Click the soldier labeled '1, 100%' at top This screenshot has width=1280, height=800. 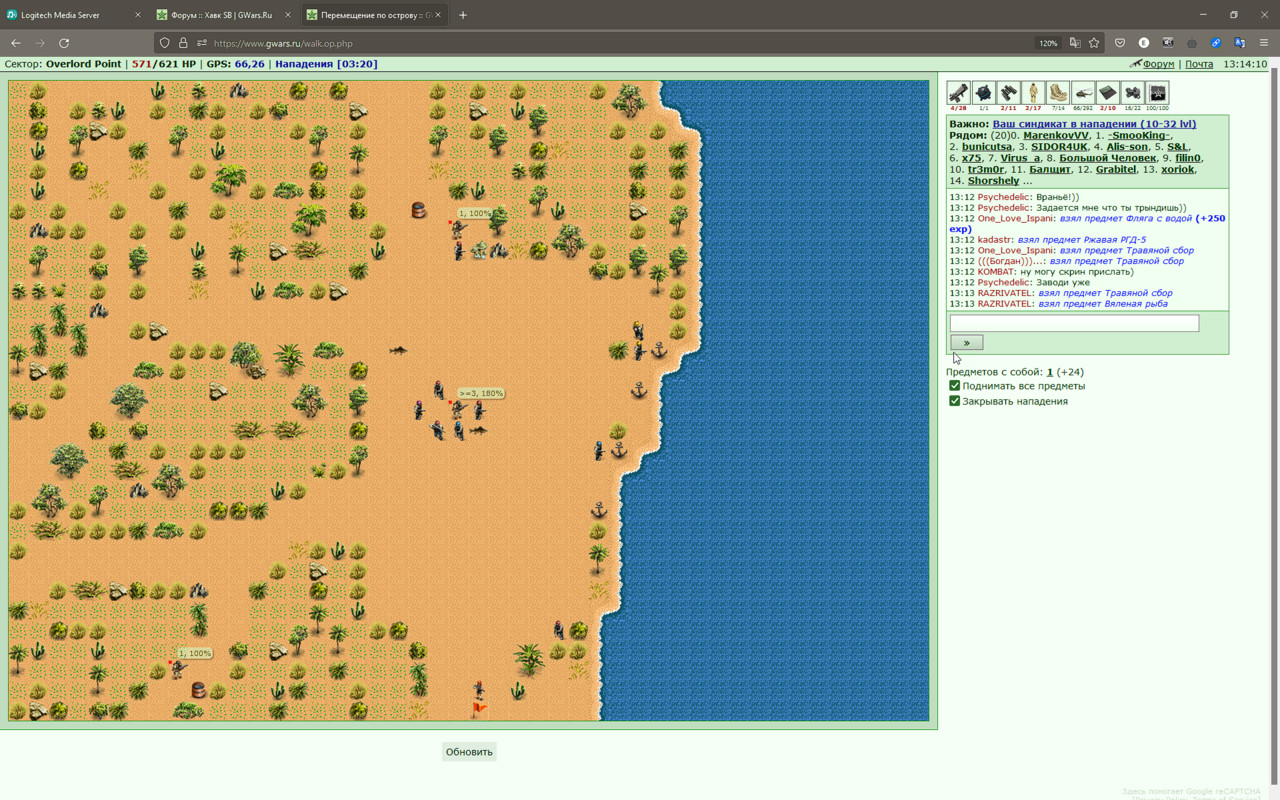click(x=458, y=229)
